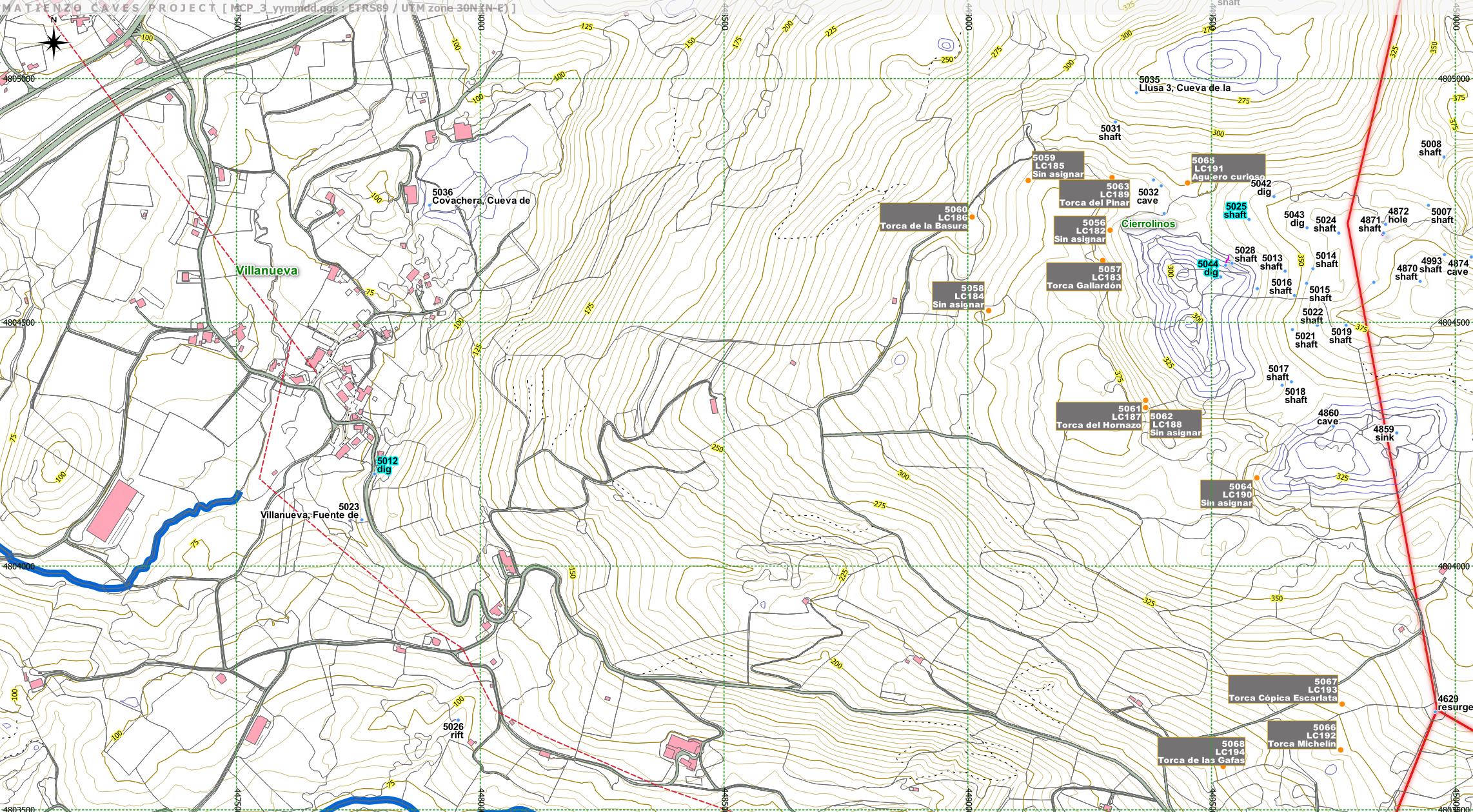Click the 5013 shaft label
Image resolution: width=1473 pixels, height=812 pixels.
click(x=1272, y=262)
